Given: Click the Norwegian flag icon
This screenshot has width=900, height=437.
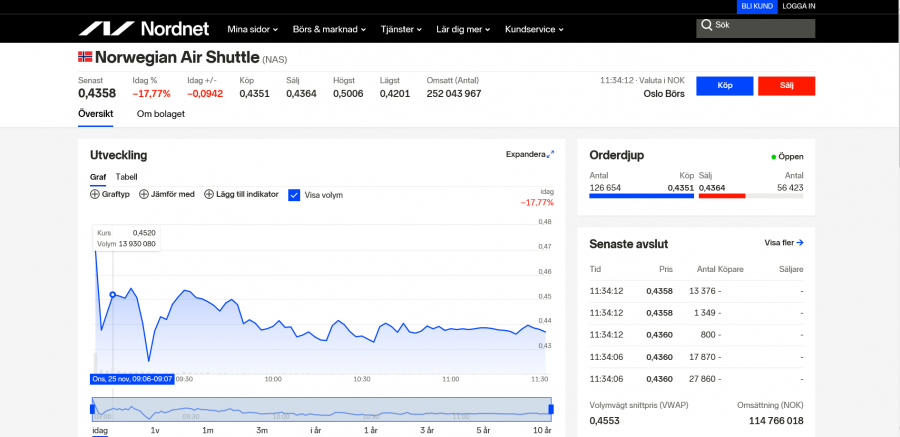Looking at the screenshot, I should pyautogui.click(x=85, y=58).
